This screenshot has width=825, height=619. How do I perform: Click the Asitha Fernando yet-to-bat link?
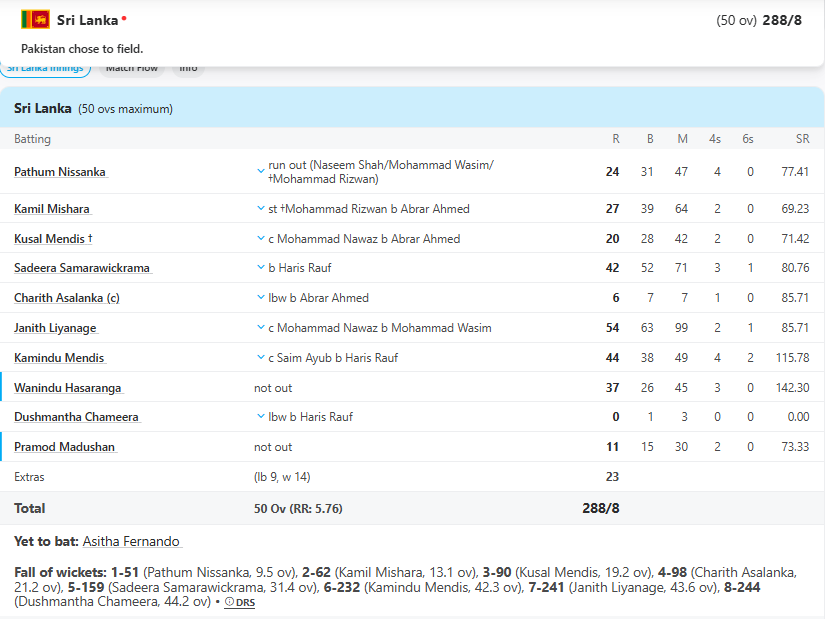click(x=131, y=541)
